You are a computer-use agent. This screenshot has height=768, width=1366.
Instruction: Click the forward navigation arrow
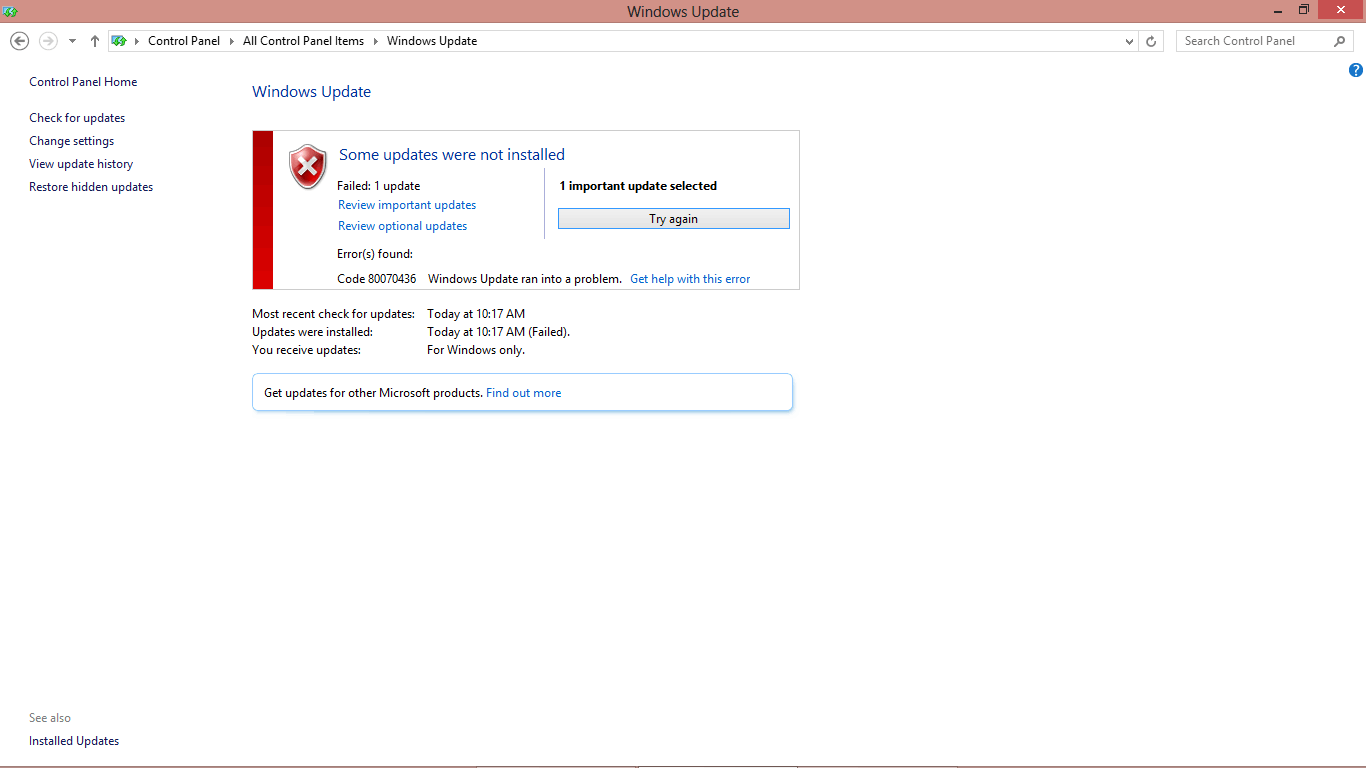click(47, 40)
